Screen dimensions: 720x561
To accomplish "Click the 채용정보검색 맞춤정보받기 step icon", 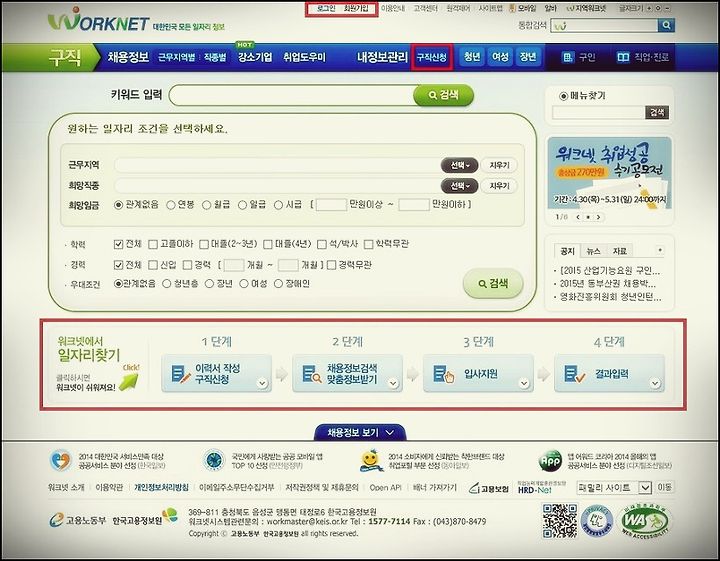I will (x=312, y=374).
